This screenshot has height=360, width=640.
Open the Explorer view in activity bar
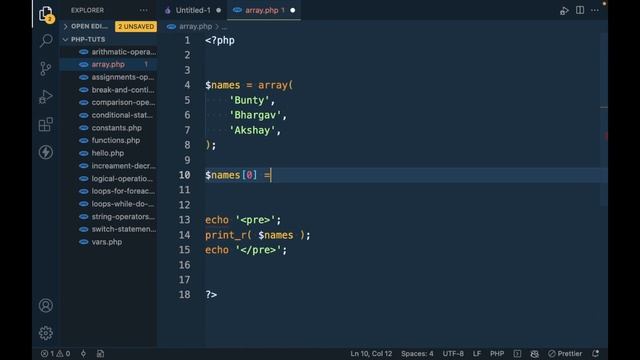(x=46, y=14)
